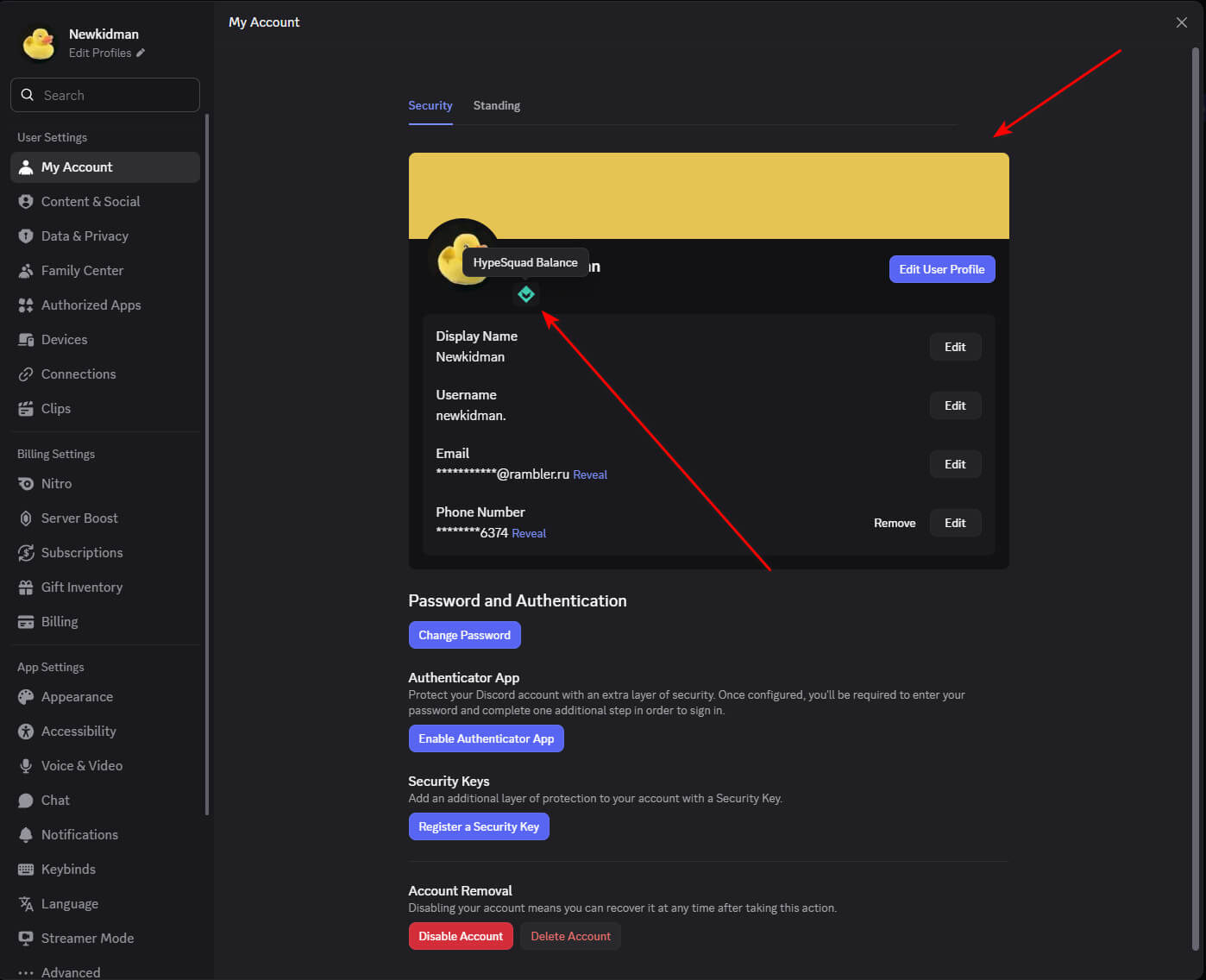Select the Security tab
The image size is (1206, 980).
click(430, 105)
